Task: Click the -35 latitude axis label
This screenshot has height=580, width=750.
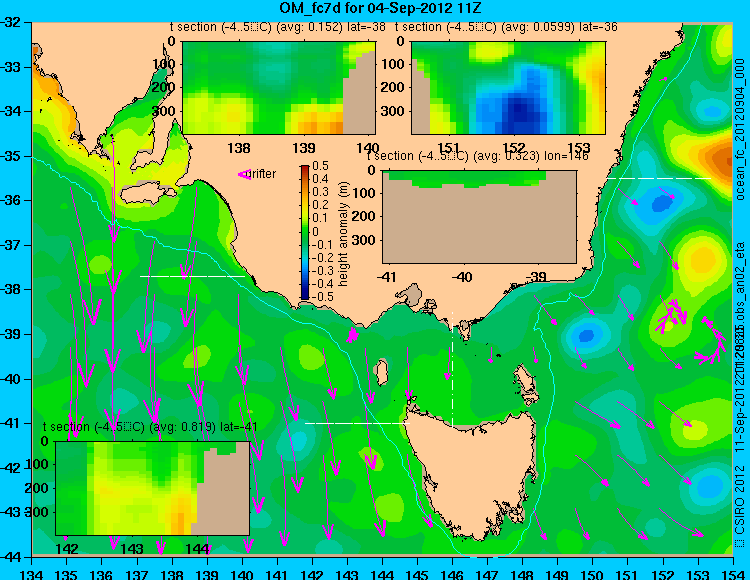Action: pyautogui.click(x=10, y=156)
